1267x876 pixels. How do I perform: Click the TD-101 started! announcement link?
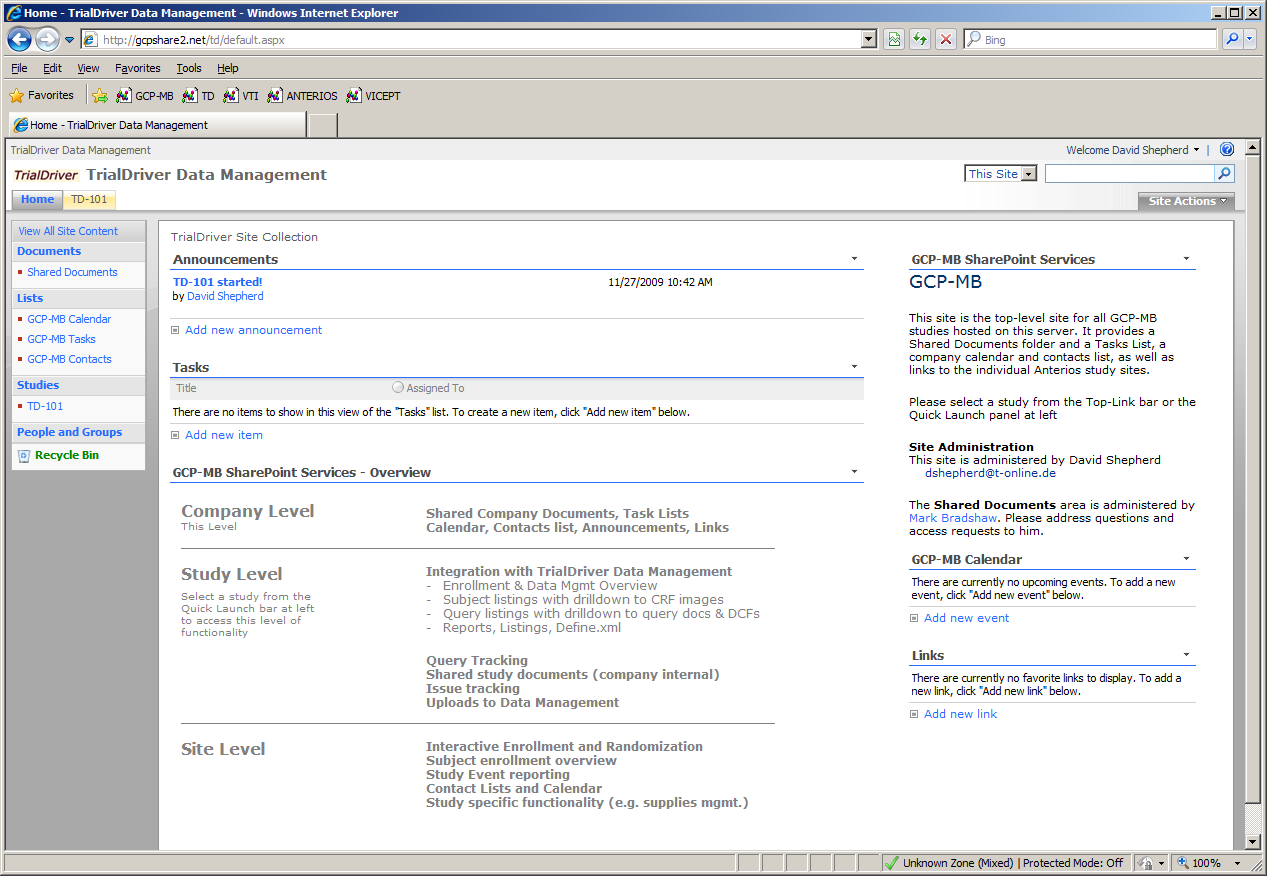pyautogui.click(x=217, y=282)
